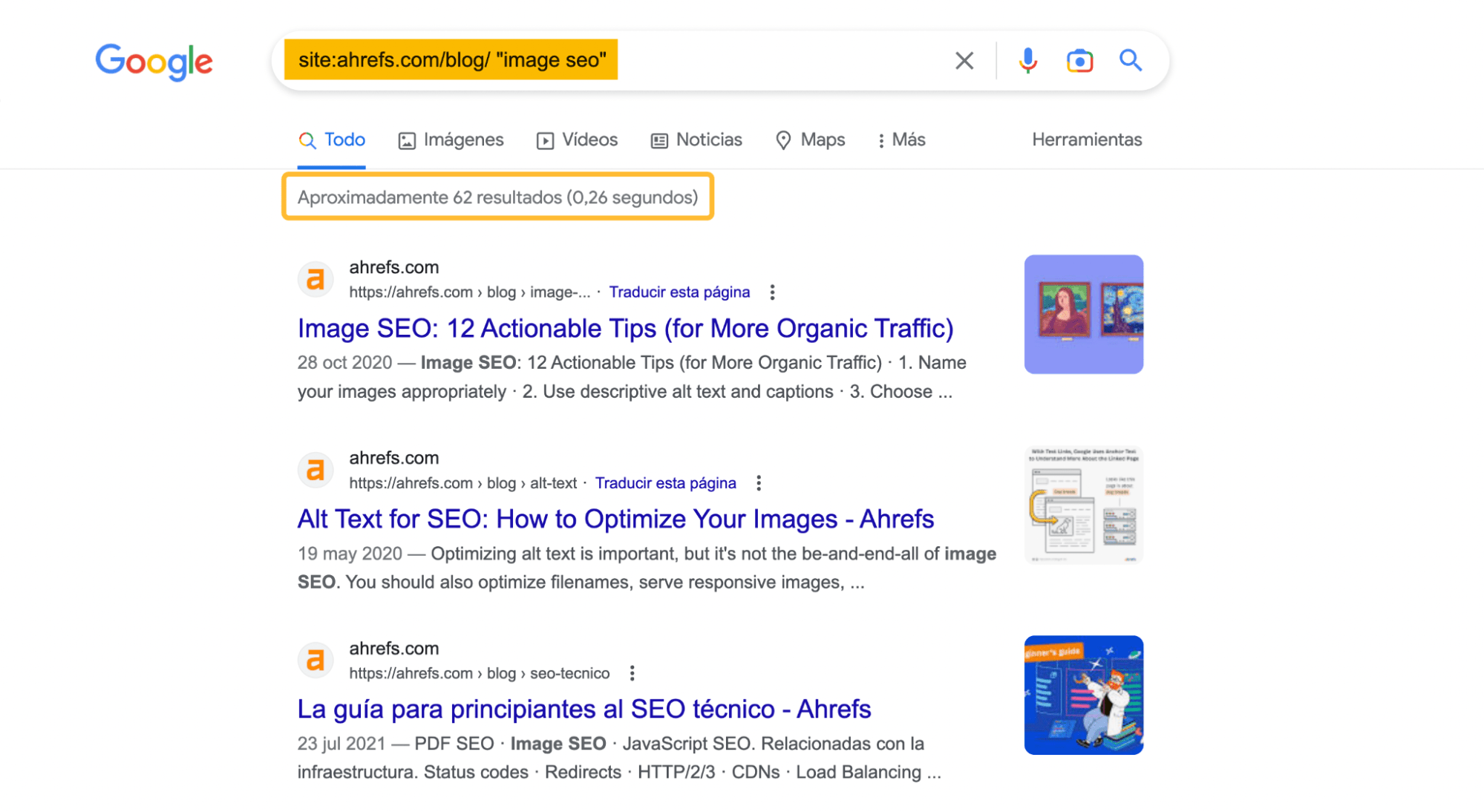Open the Image SEO: 12 Actionable Tips result

[624, 328]
